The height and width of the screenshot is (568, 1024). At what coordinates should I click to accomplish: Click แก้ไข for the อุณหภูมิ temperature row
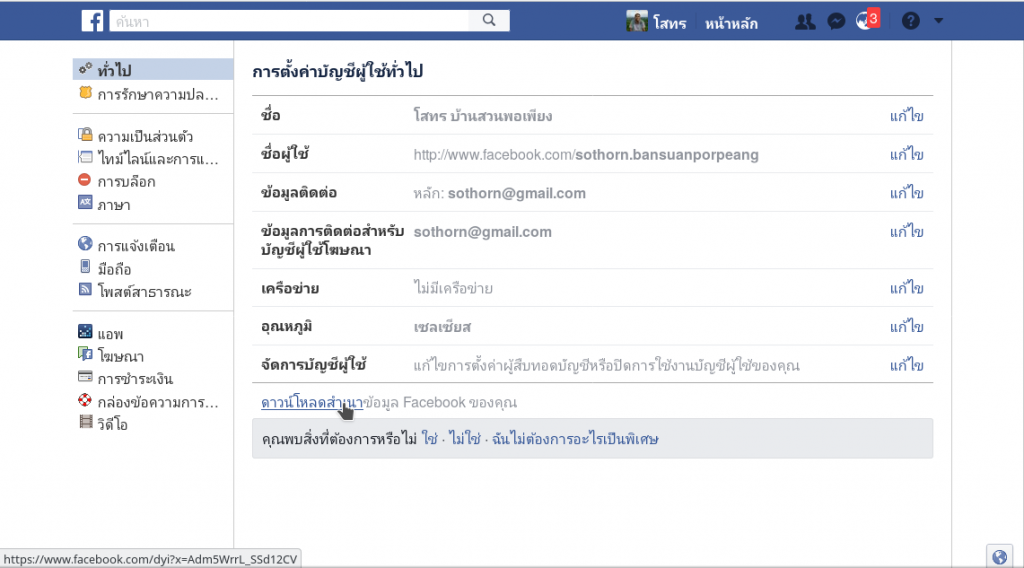[x=906, y=326]
